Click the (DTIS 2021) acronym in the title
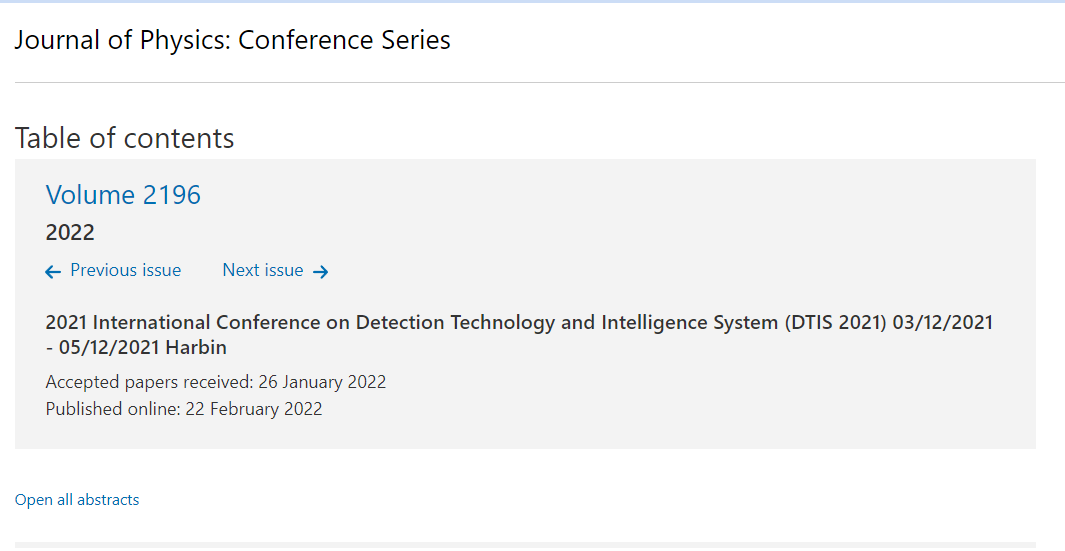This screenshot has width=1065, height=551. (835, 322)
